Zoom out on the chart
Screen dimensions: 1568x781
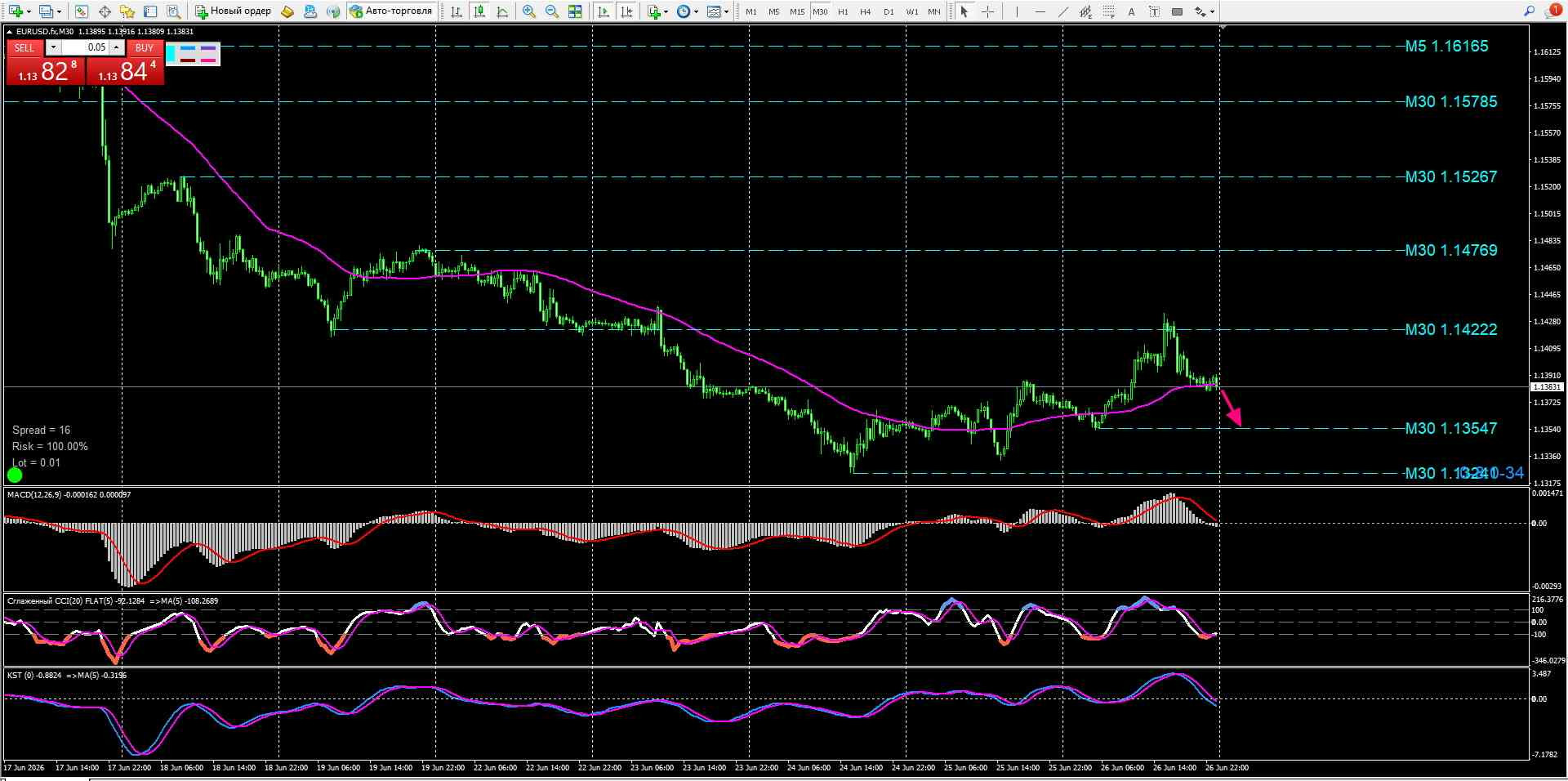coord(552,11)
